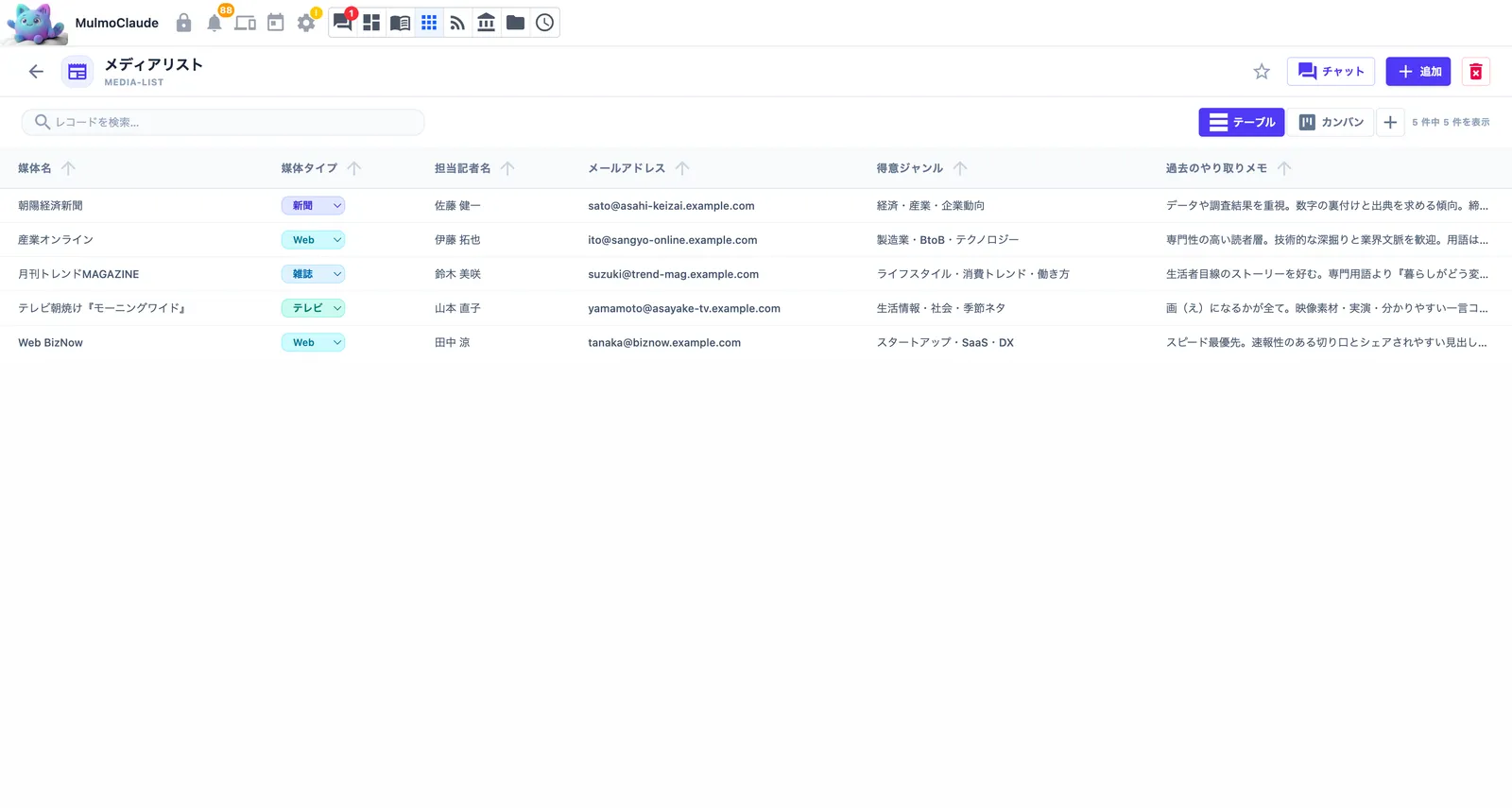Click the メディアリスト table icon
This screenshot has width=1512, height=808.
click(77, 72)
